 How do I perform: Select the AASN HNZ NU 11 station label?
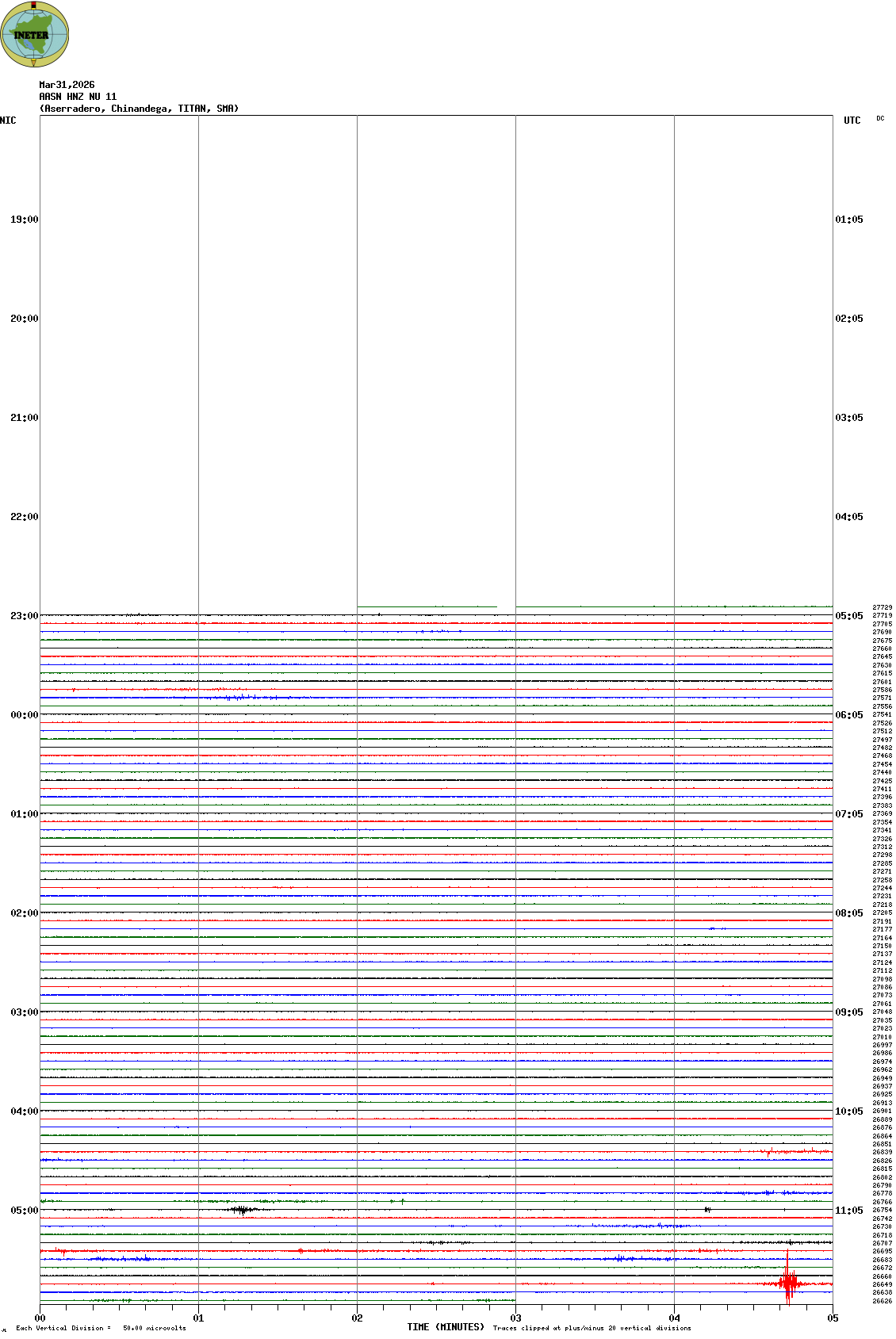[x=78, y=97]
